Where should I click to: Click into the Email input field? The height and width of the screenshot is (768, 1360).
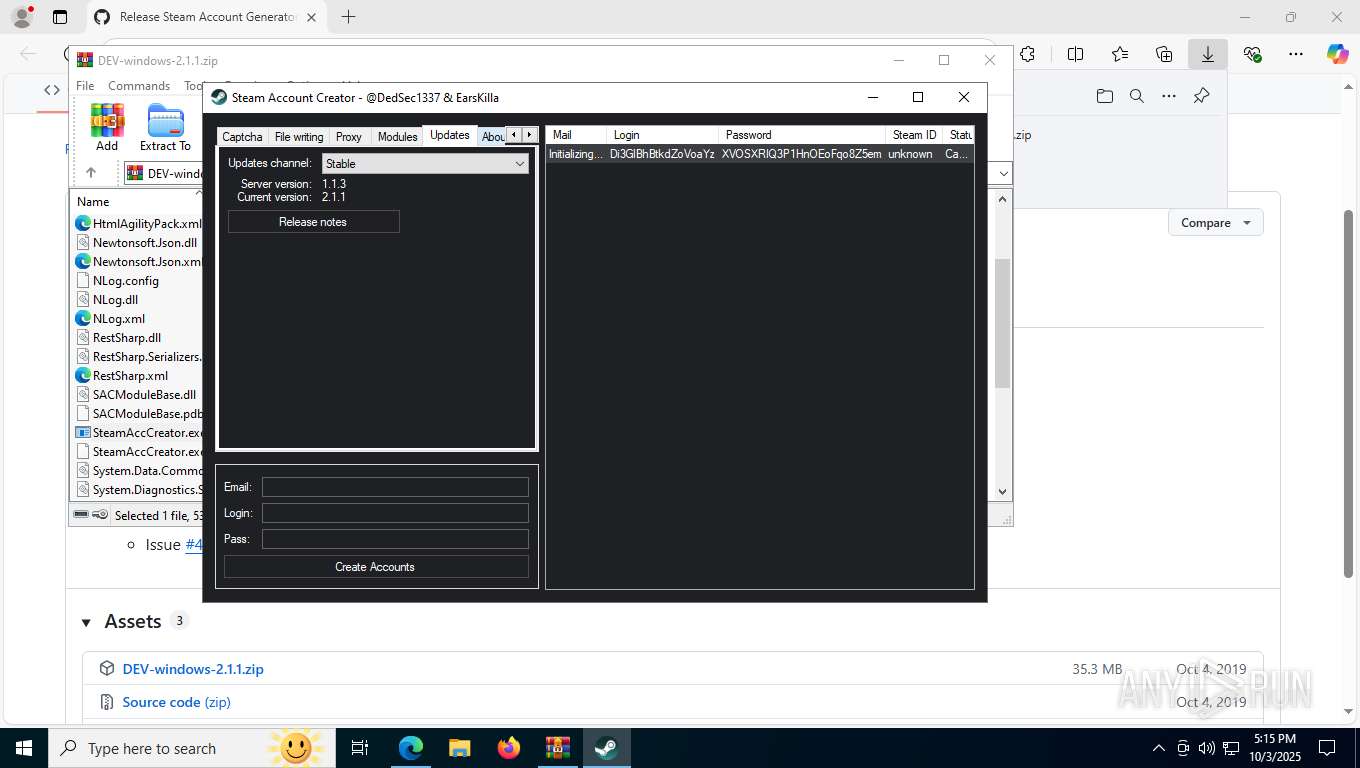[395, 487]
